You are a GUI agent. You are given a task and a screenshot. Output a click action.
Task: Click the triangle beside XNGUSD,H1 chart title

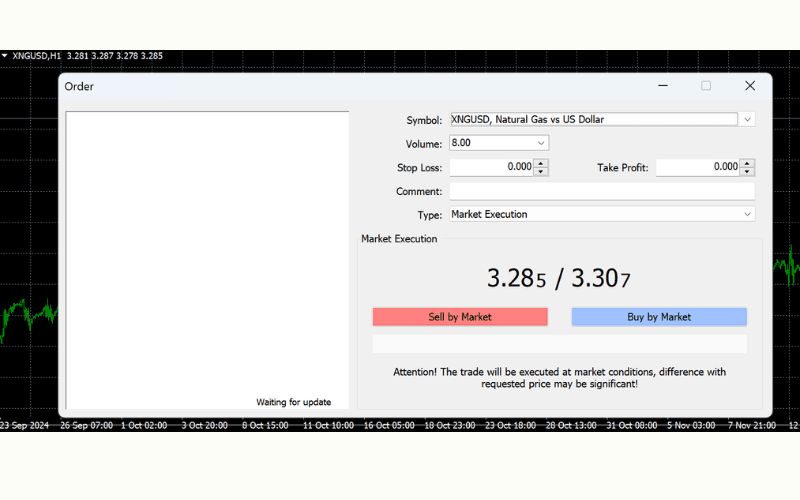coord(5,56)
